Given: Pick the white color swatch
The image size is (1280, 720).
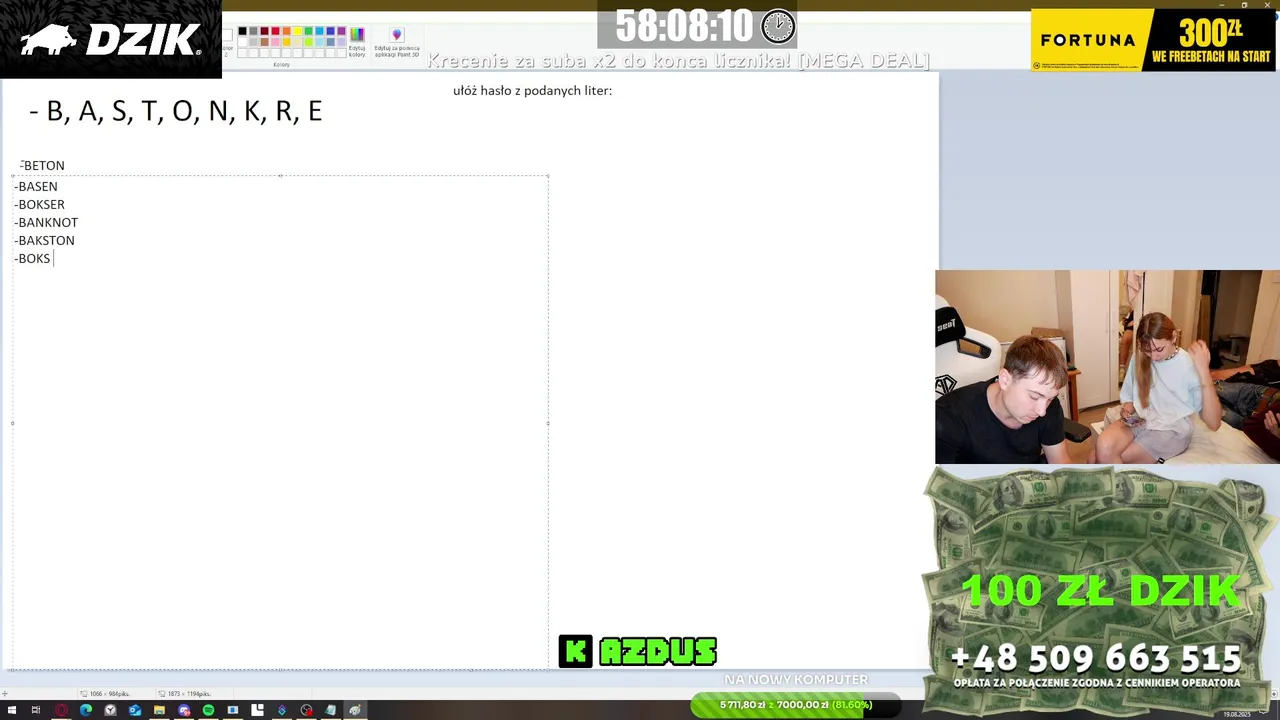Looking at the screenshot, I should coord(242,42).
